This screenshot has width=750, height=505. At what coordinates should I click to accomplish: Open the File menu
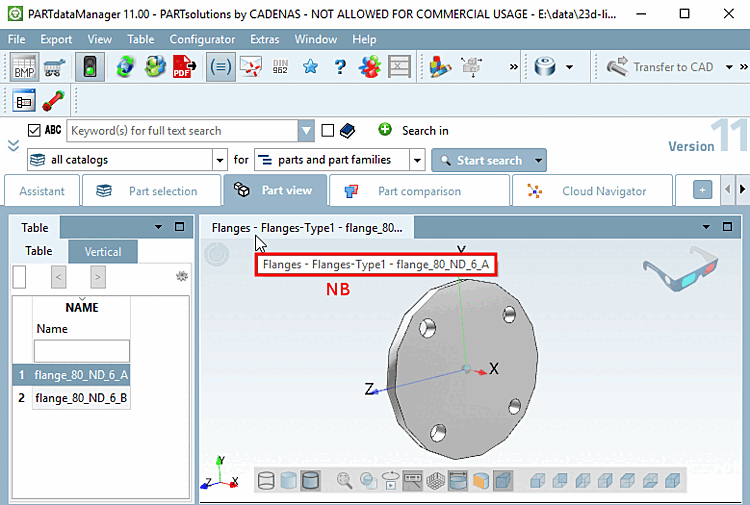(x=17, y=39)
